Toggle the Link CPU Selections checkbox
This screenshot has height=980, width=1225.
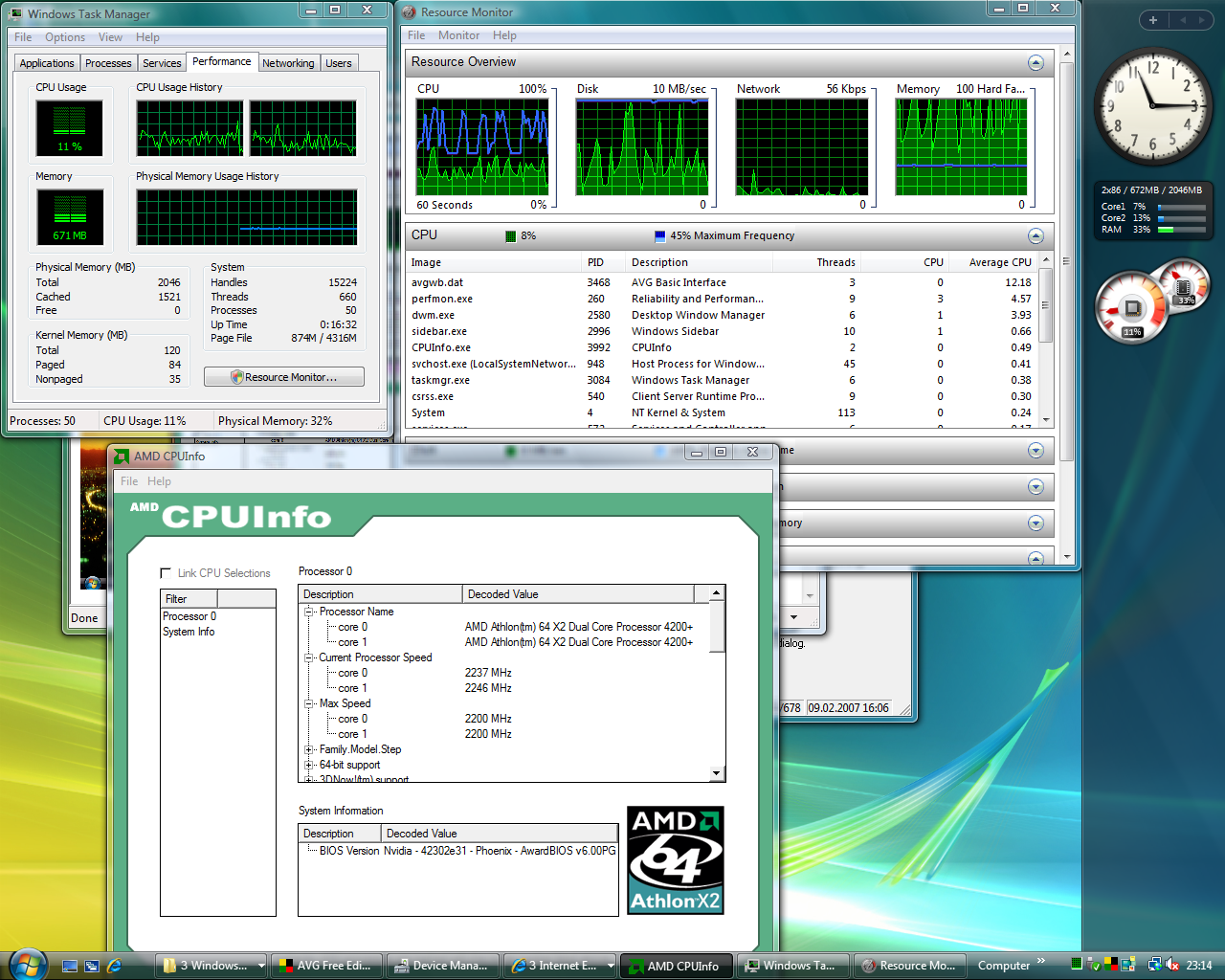point(166,573)
